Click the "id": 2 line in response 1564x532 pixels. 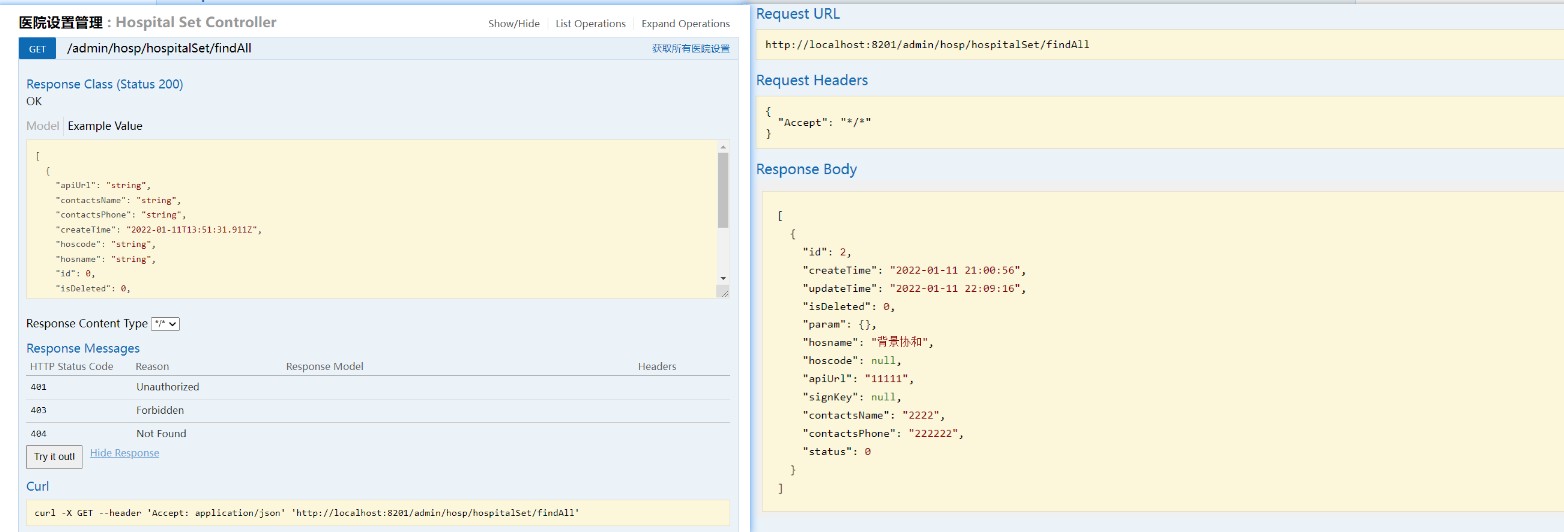point(827,252)
